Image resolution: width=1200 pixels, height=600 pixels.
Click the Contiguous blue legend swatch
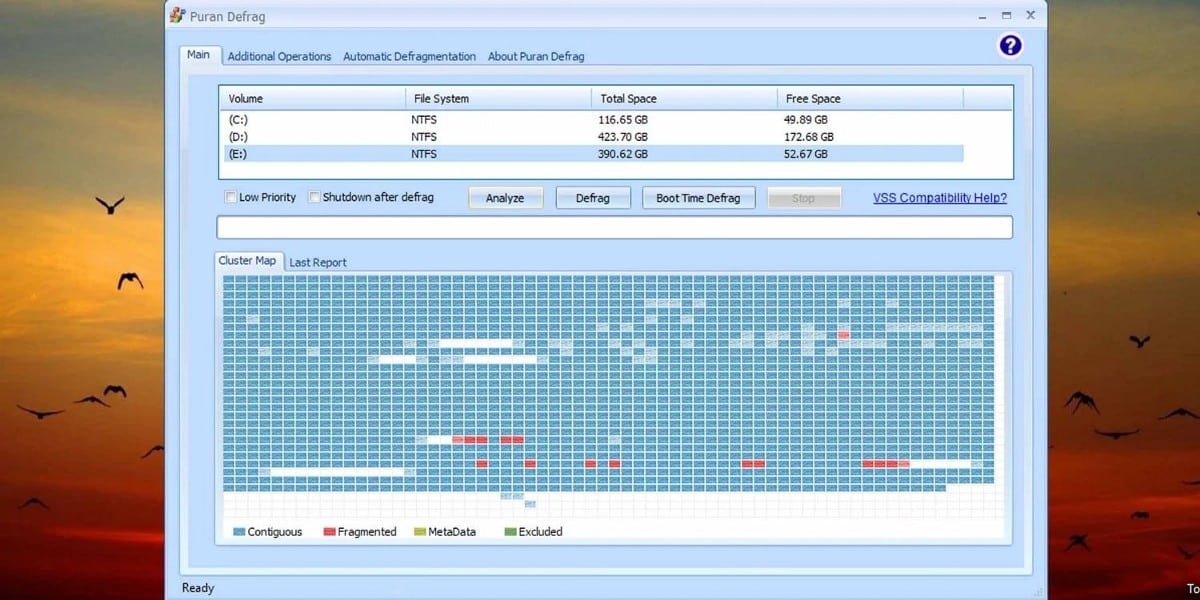(x=239, y=532)
